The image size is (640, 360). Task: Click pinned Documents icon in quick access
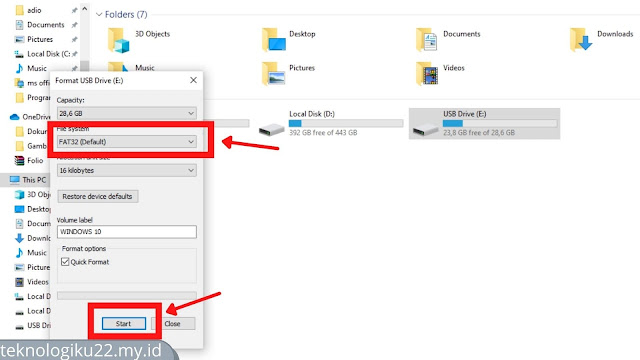[19, 25]
